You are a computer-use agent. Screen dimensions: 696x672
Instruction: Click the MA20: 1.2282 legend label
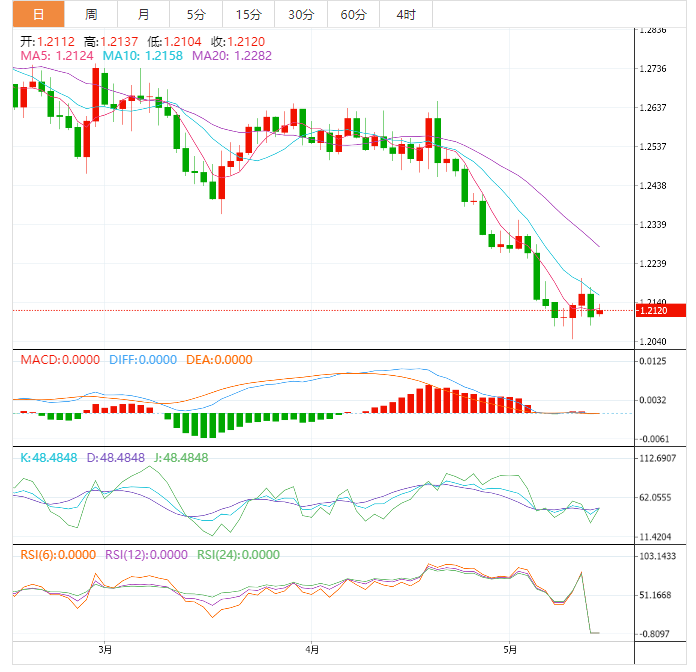click(232, 55)
